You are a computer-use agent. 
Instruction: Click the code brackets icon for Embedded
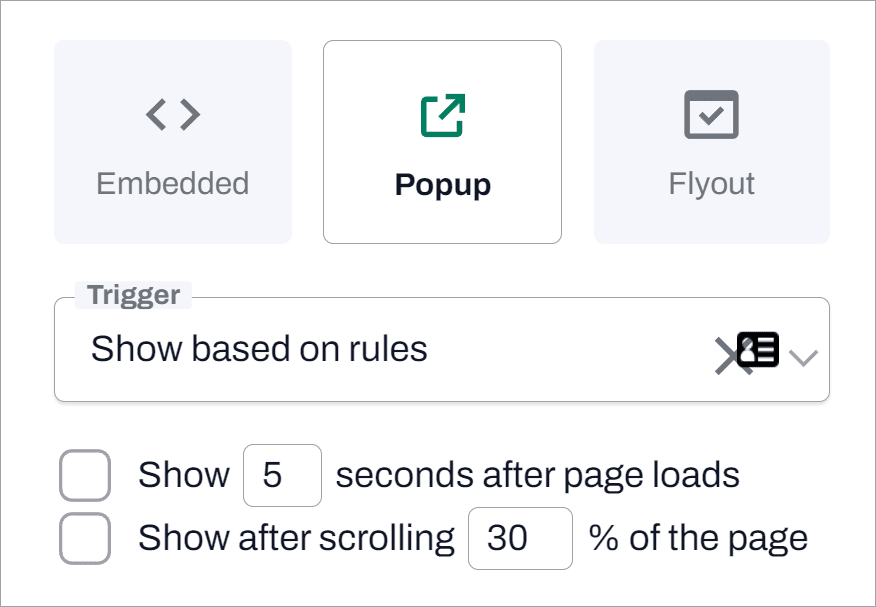(x=172, y=114)
